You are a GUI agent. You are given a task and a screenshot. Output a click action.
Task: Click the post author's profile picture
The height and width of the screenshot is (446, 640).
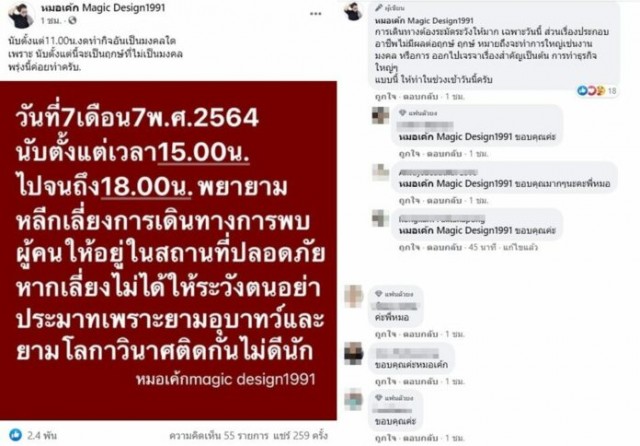click(x=21, y=15)
